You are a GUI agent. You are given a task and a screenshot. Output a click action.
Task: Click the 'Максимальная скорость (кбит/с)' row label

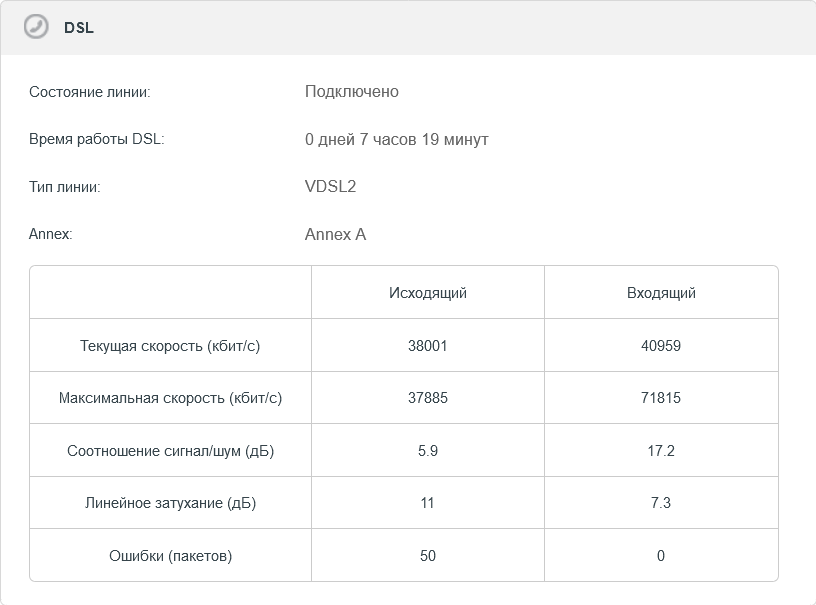170,398
